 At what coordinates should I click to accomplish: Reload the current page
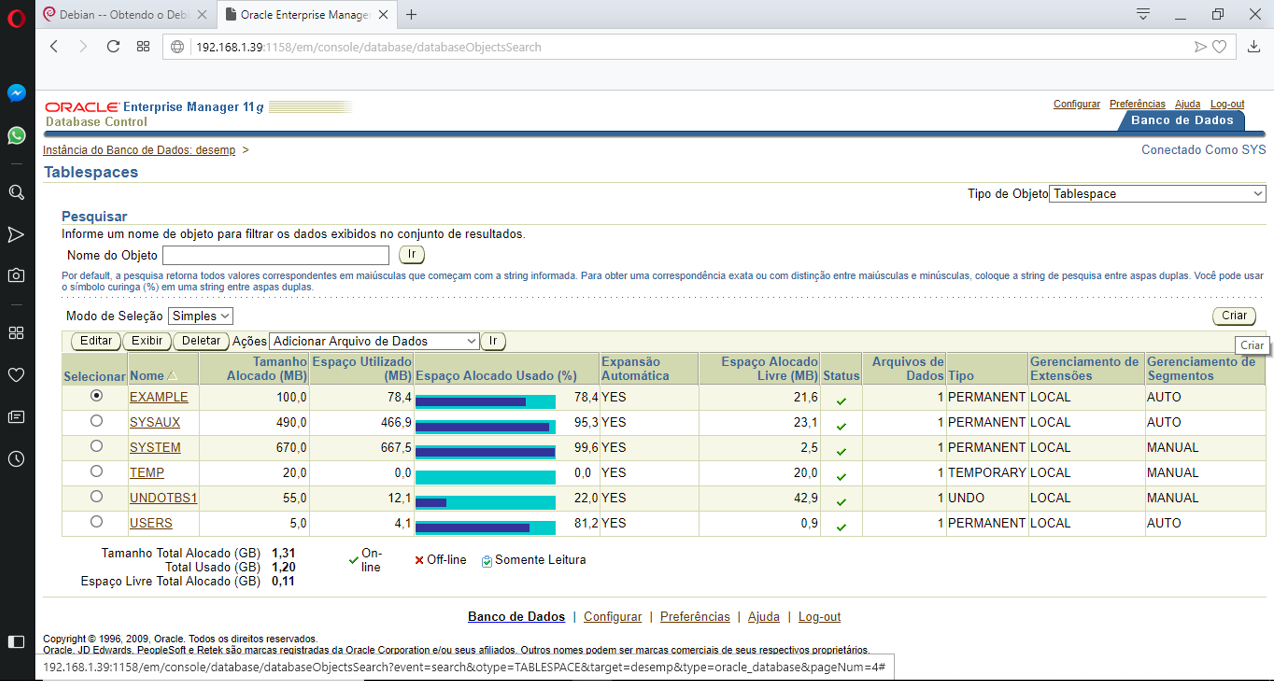tap(113, 47)
